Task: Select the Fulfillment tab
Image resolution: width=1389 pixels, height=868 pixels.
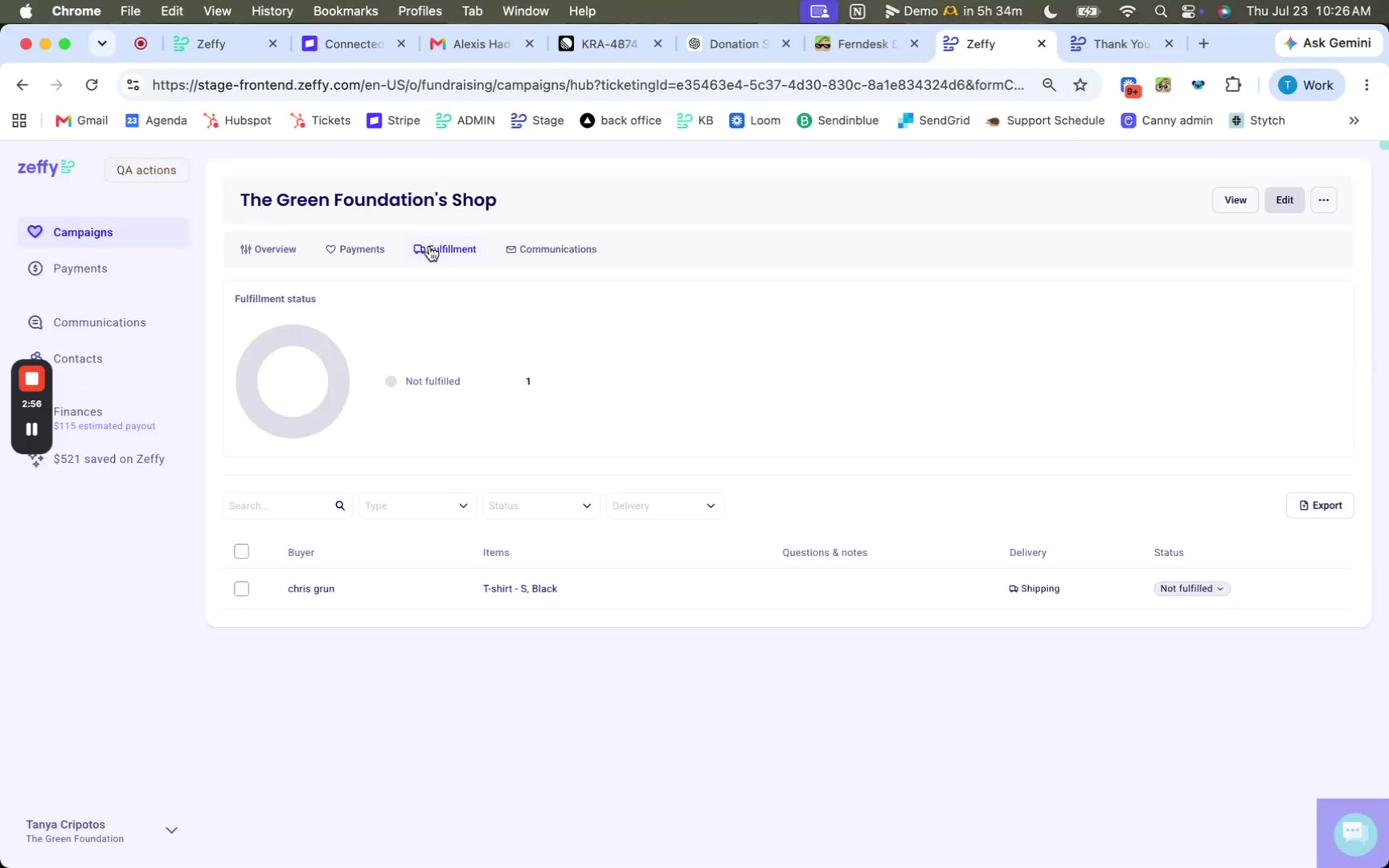Action: [x=445, y=249]
